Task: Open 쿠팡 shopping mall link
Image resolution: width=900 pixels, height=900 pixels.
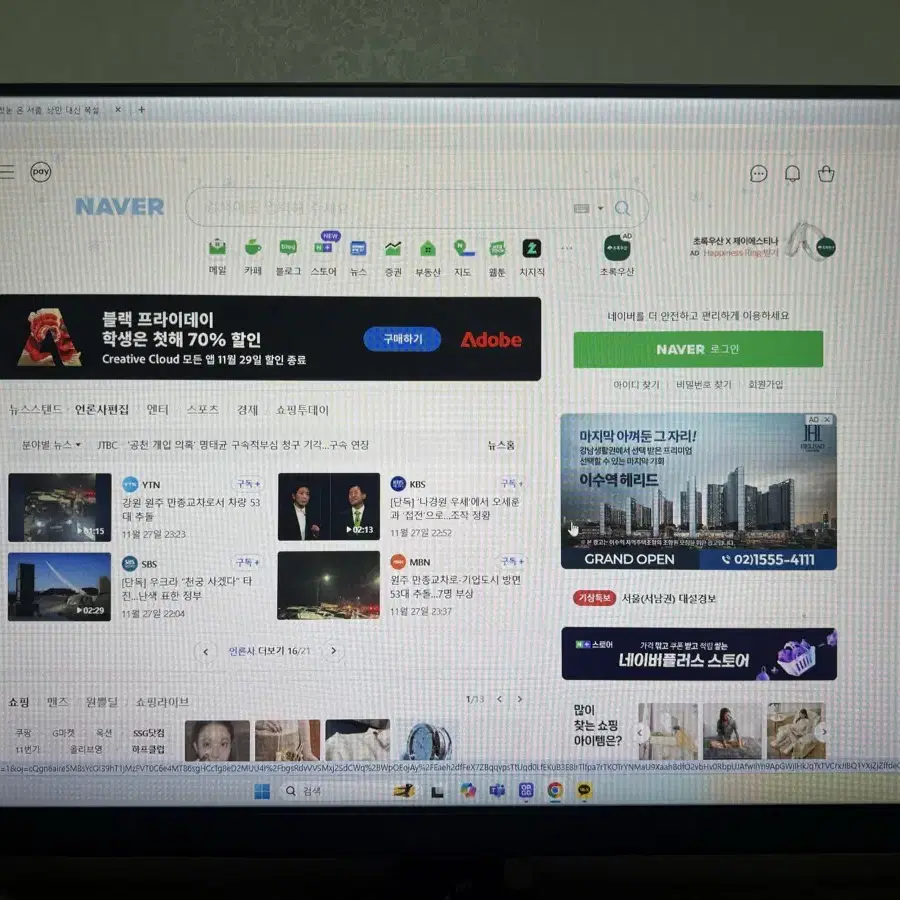Action: [24, 733]
